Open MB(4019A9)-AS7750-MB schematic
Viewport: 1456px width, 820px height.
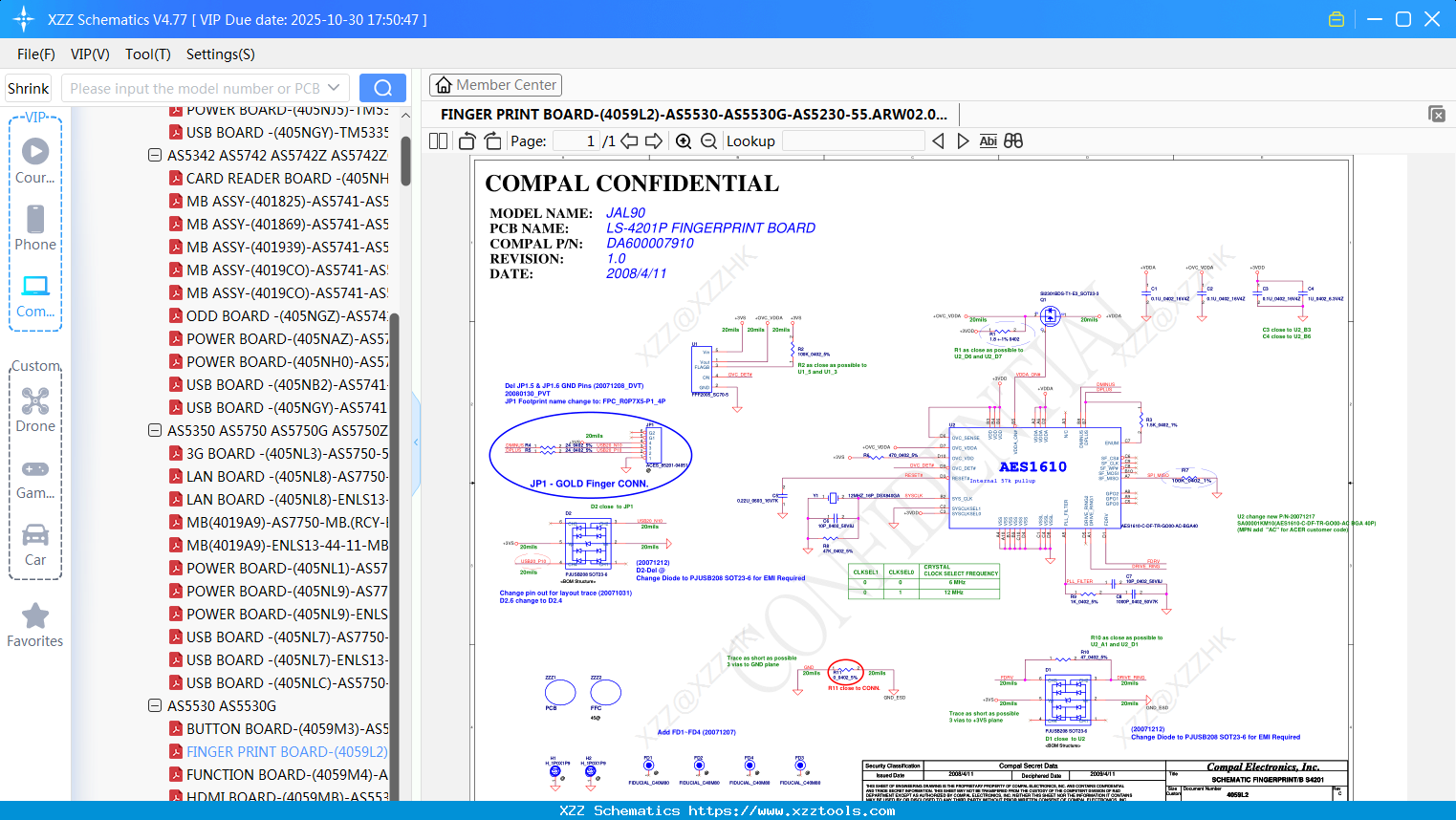[x=287, y=522]
